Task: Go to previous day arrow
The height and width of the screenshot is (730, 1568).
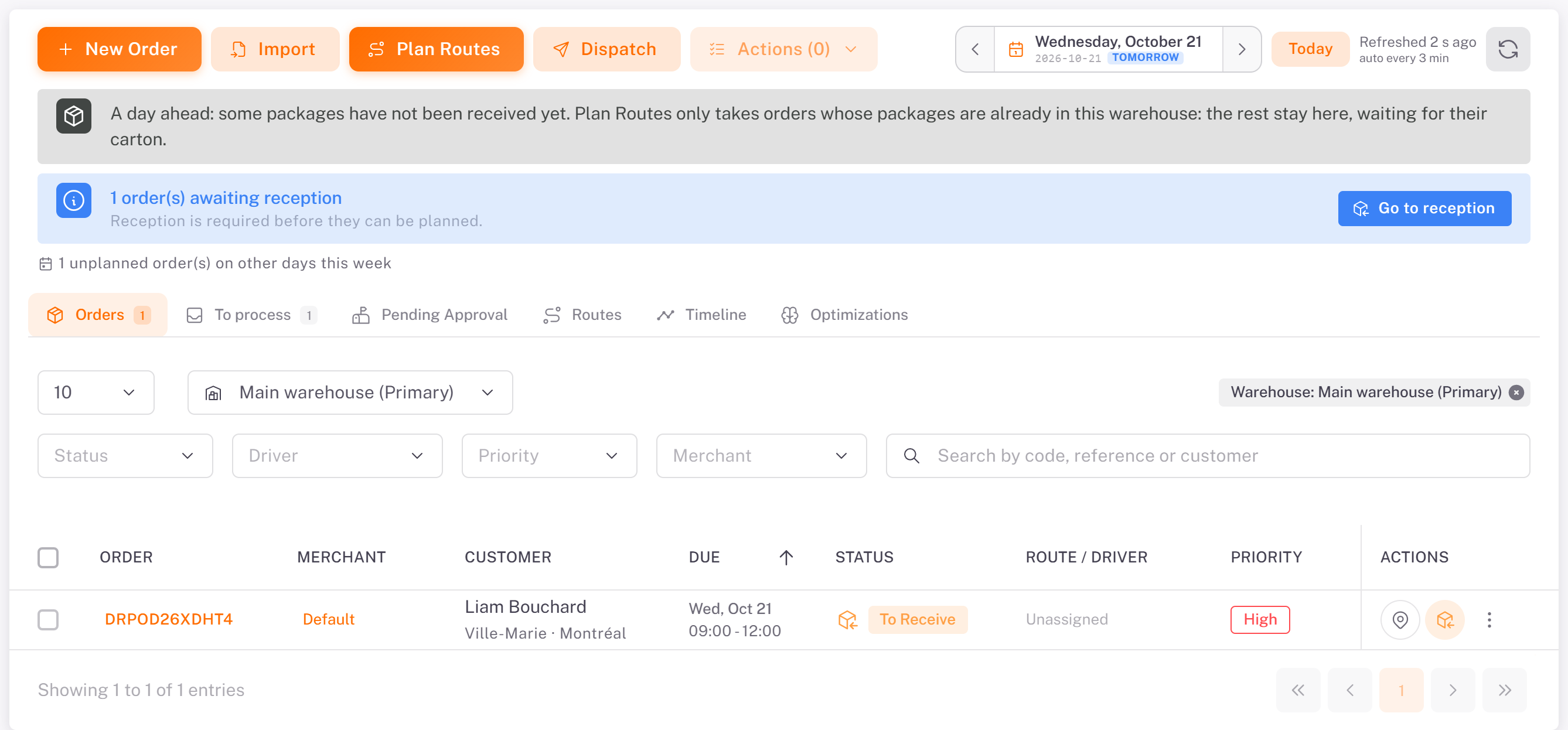Action: point(975,49)
